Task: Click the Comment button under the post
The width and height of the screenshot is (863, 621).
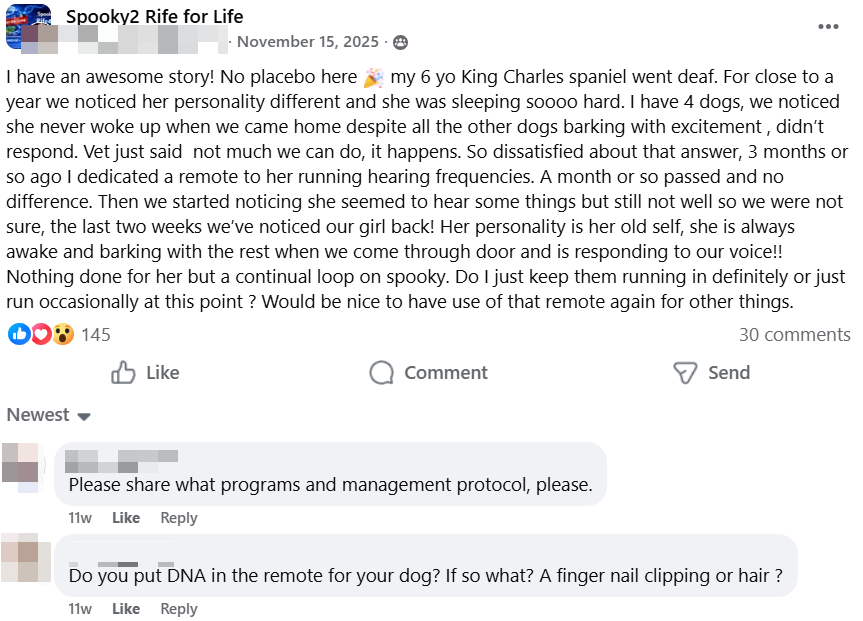Action: 428,373
